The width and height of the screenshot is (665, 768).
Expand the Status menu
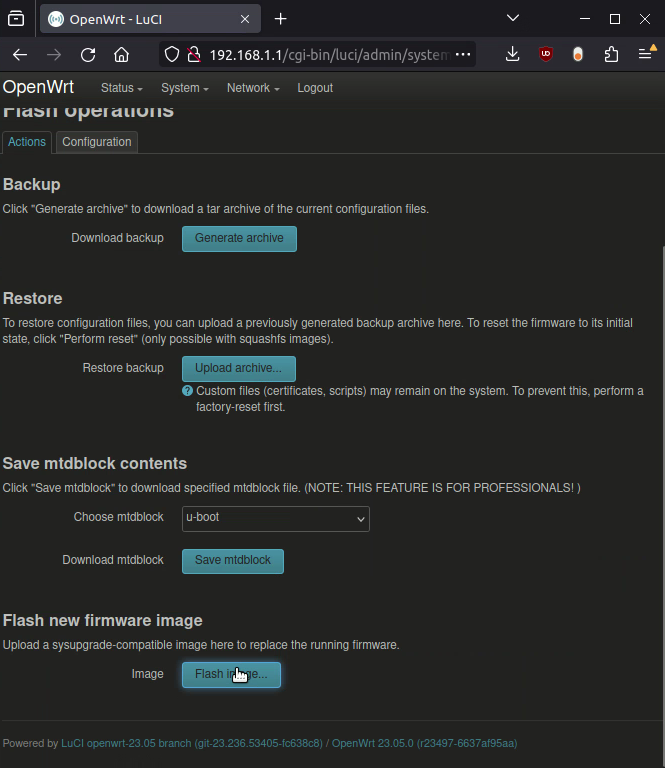[x=121, y=88]
